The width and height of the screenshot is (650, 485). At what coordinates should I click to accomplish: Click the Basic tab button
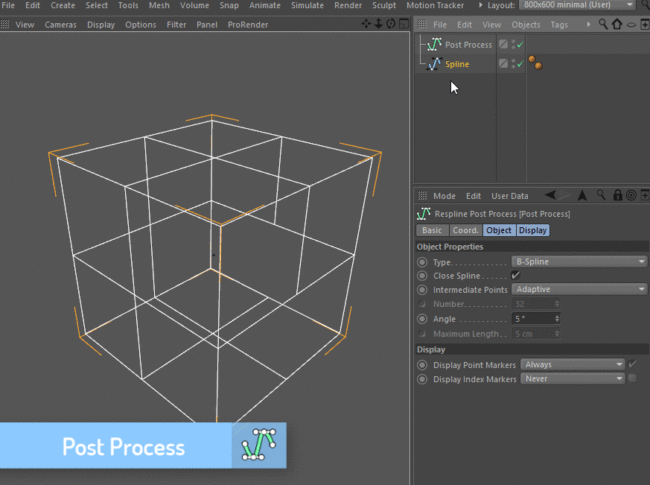[x=432, y=230]
